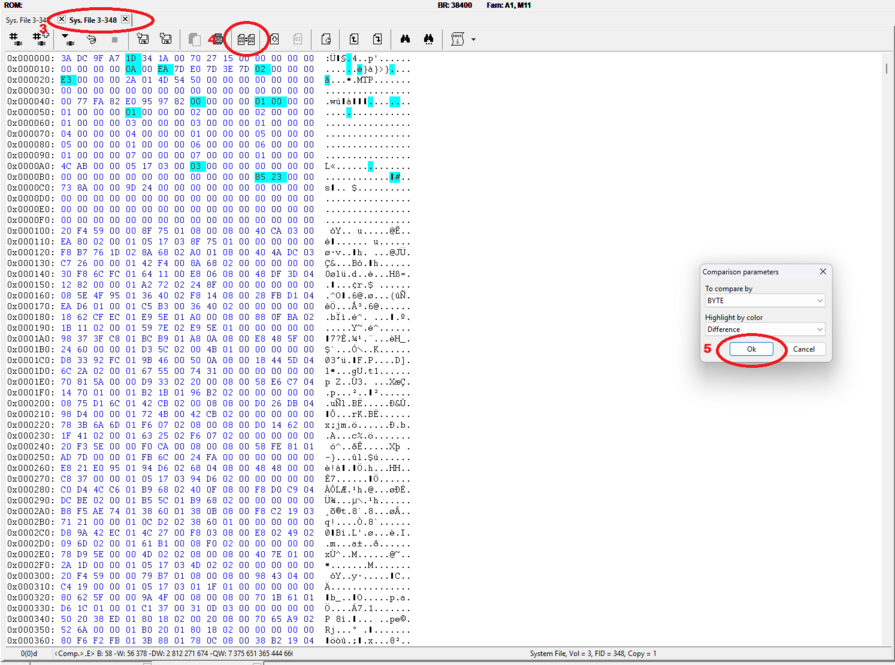Viewport: 895px width, 665px height.
Task: Click the second floppy save icon
Action: 166,39
